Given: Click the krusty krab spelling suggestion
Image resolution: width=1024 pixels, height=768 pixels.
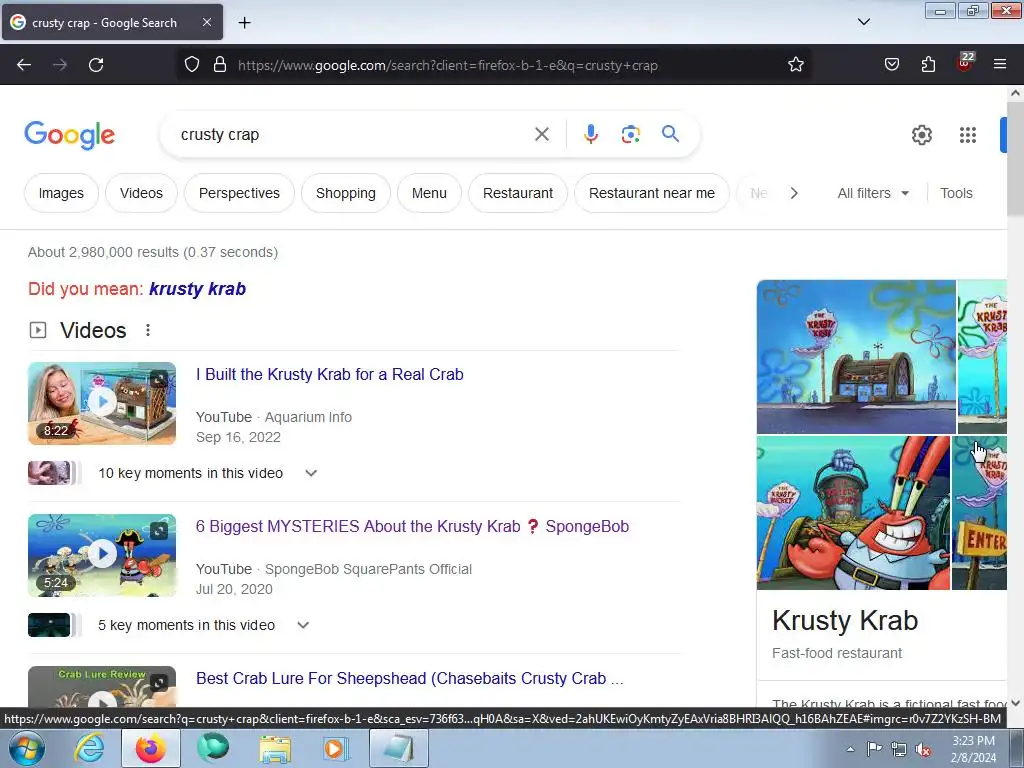Looking at the screenshot, I should pos(197,289).
